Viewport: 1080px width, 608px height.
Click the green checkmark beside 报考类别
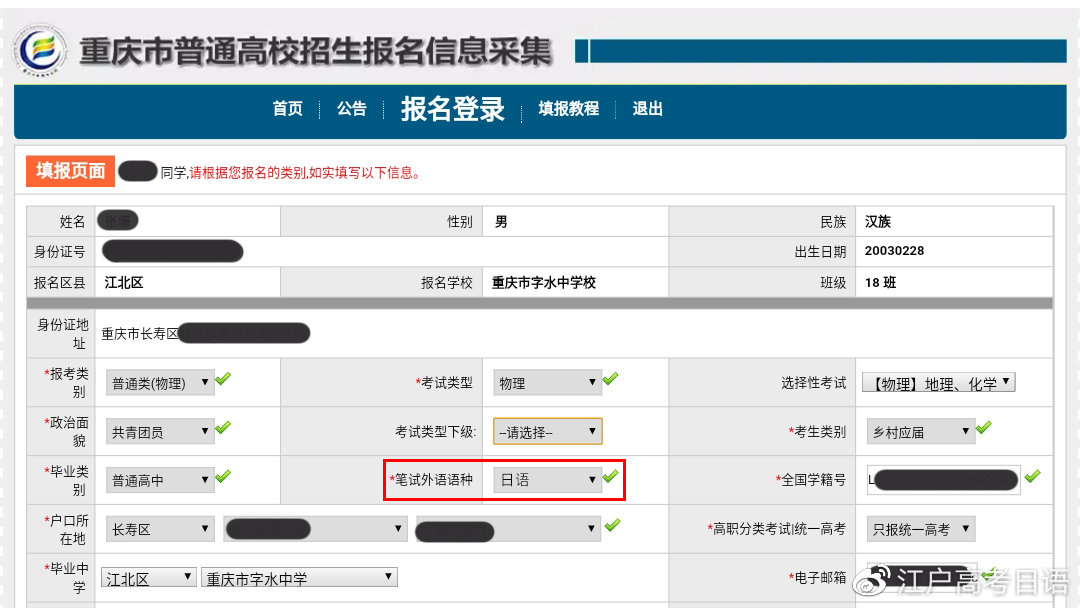(x=224, y=380)
